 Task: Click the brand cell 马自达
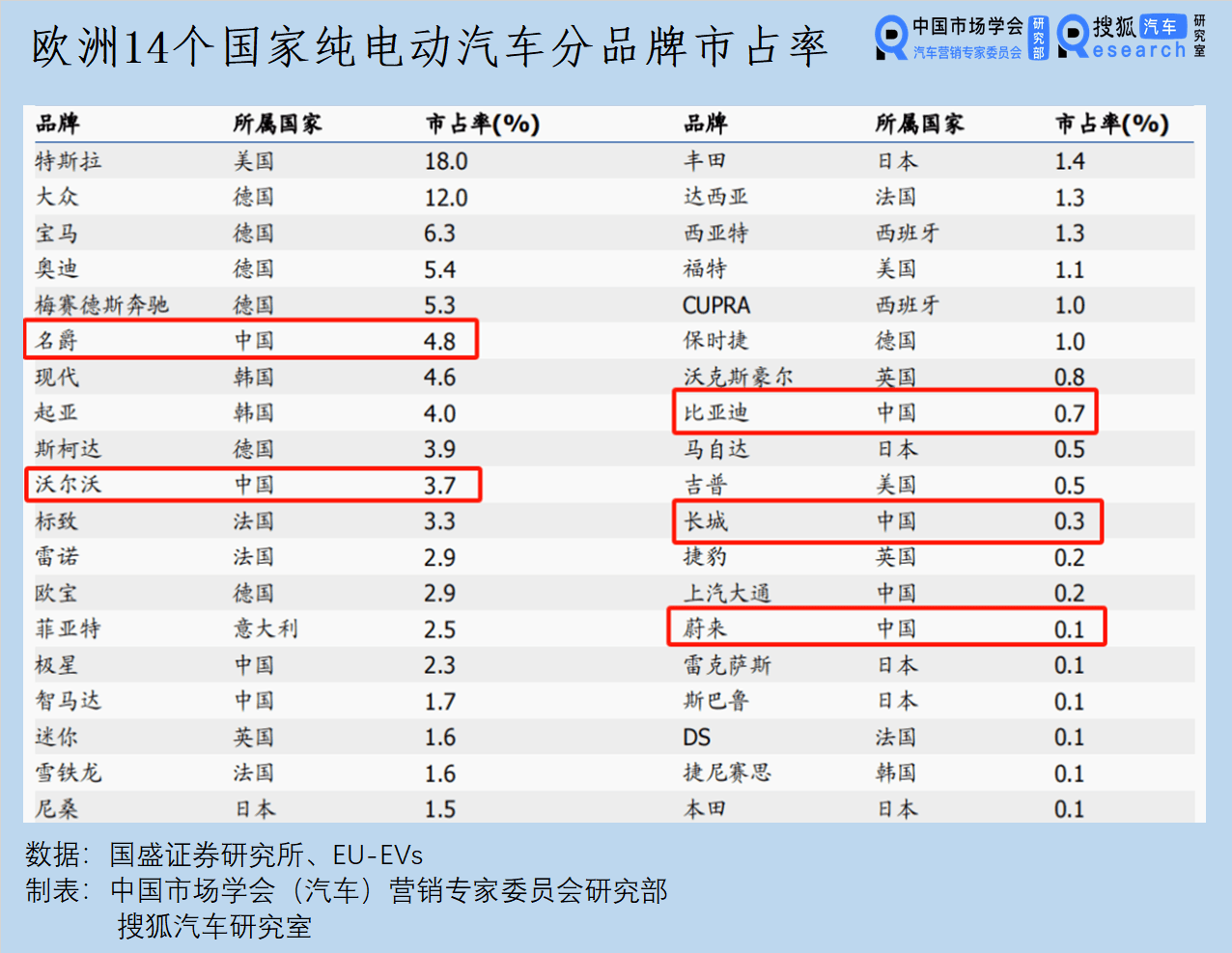[716, 449]
